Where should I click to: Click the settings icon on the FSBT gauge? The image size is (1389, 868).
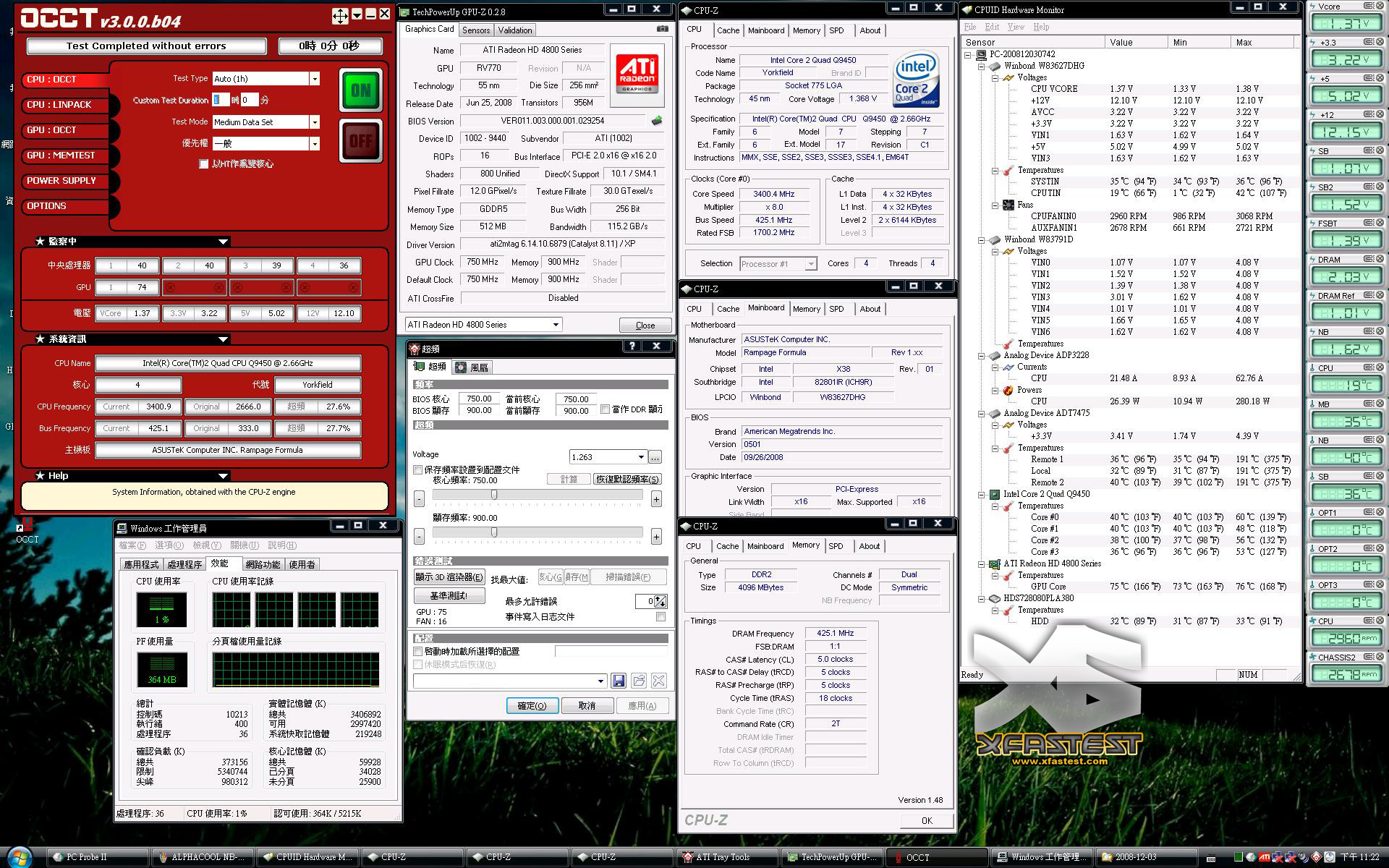1368,224
